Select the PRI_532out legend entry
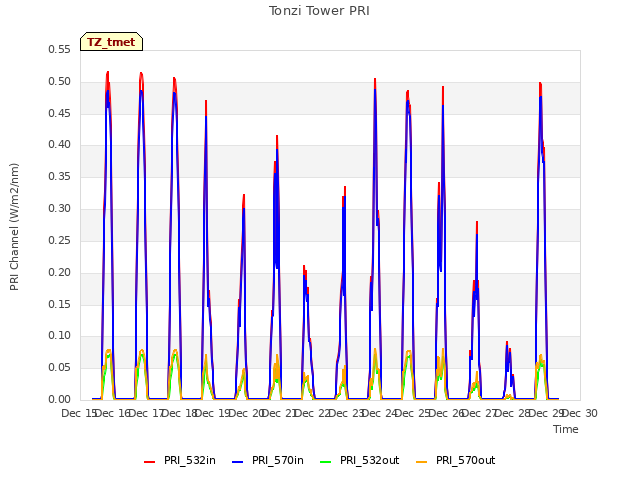 [x=360, y=460]
